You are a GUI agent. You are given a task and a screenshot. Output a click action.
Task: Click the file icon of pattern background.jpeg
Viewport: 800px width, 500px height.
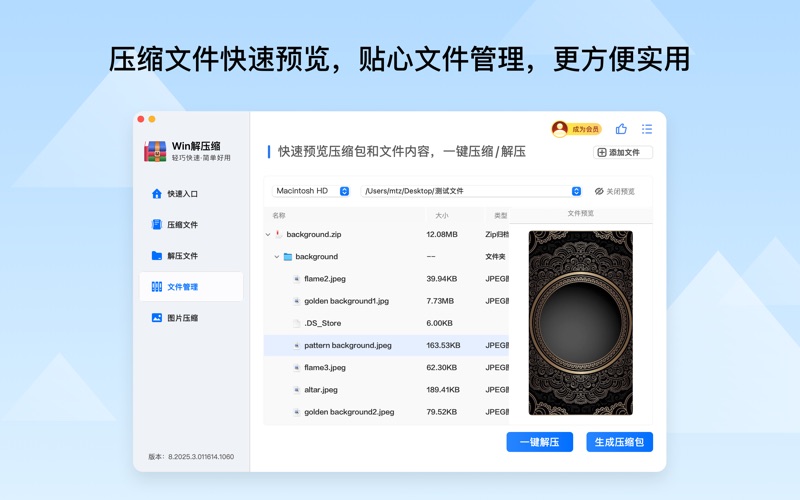tap(296, 345)
